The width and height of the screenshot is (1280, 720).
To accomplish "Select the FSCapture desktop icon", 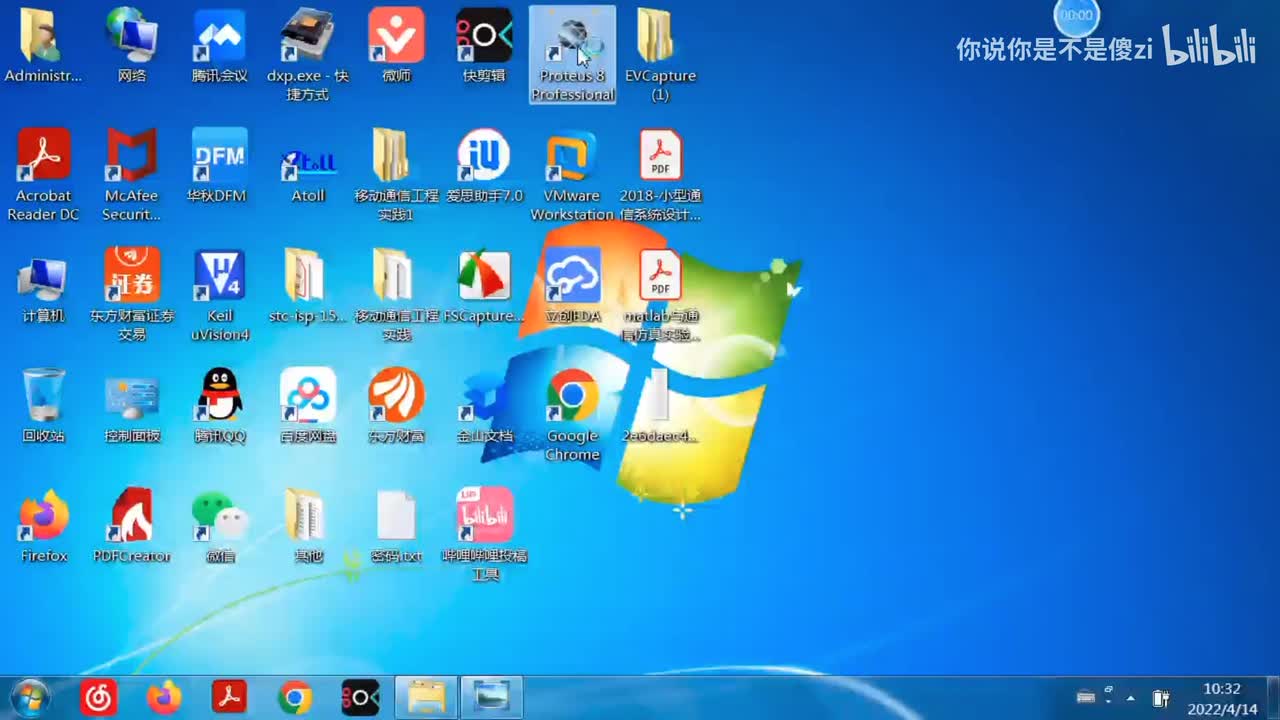I will 484,286.
